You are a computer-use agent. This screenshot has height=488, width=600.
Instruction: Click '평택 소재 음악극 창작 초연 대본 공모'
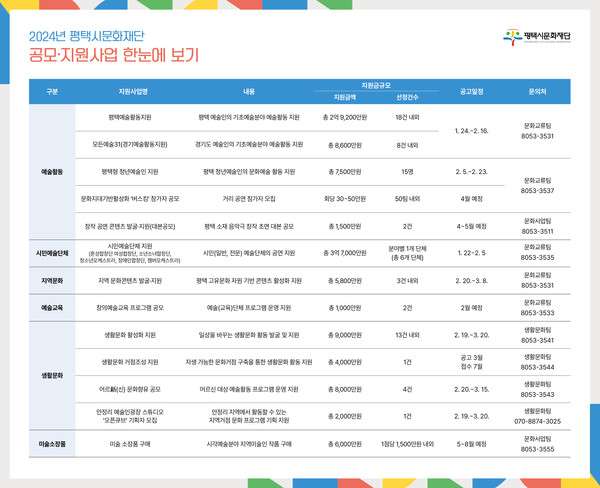click(x=249, y=226)
